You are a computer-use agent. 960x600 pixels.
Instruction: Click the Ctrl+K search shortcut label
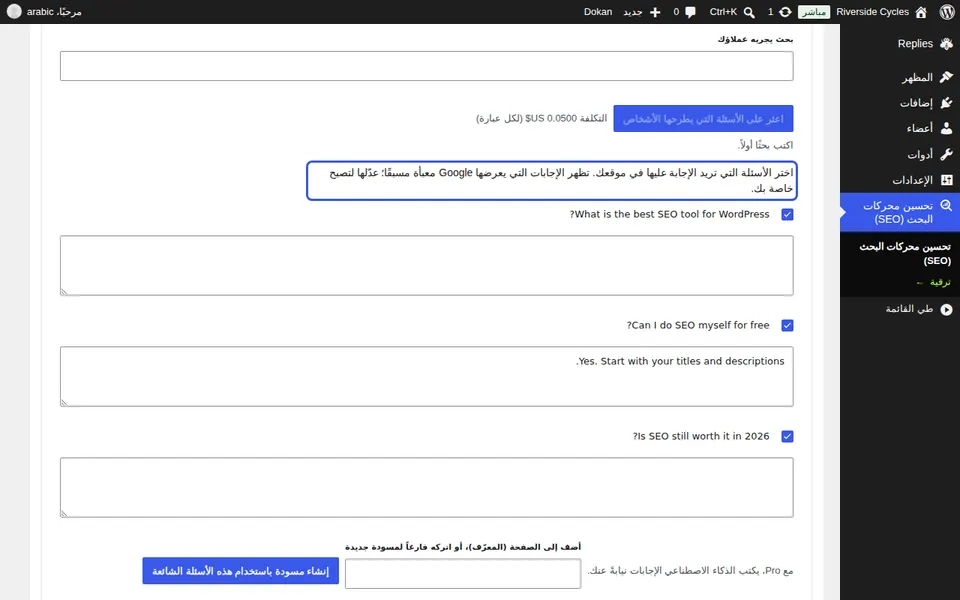coord(723,12)
